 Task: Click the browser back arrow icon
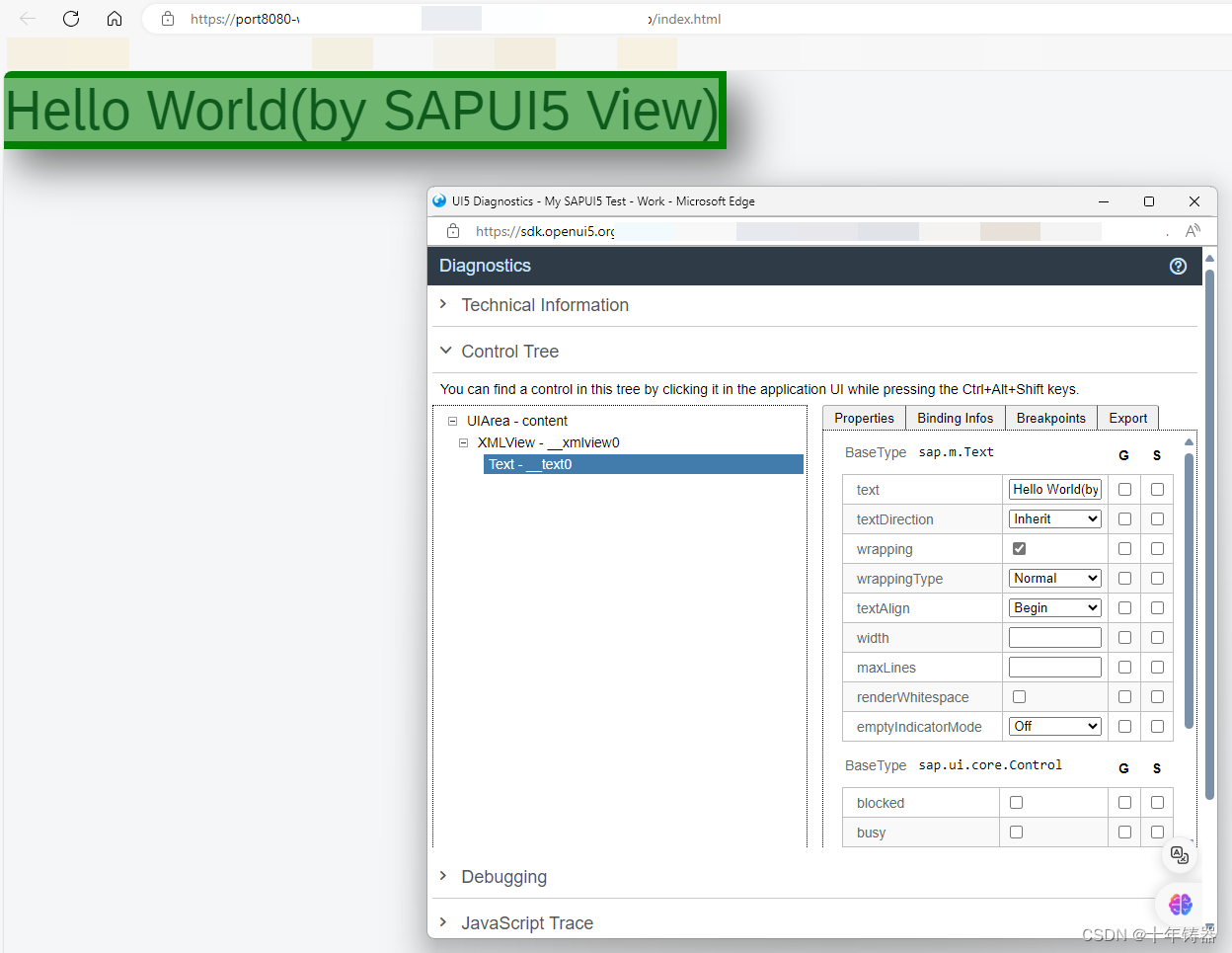click(28, 18)
